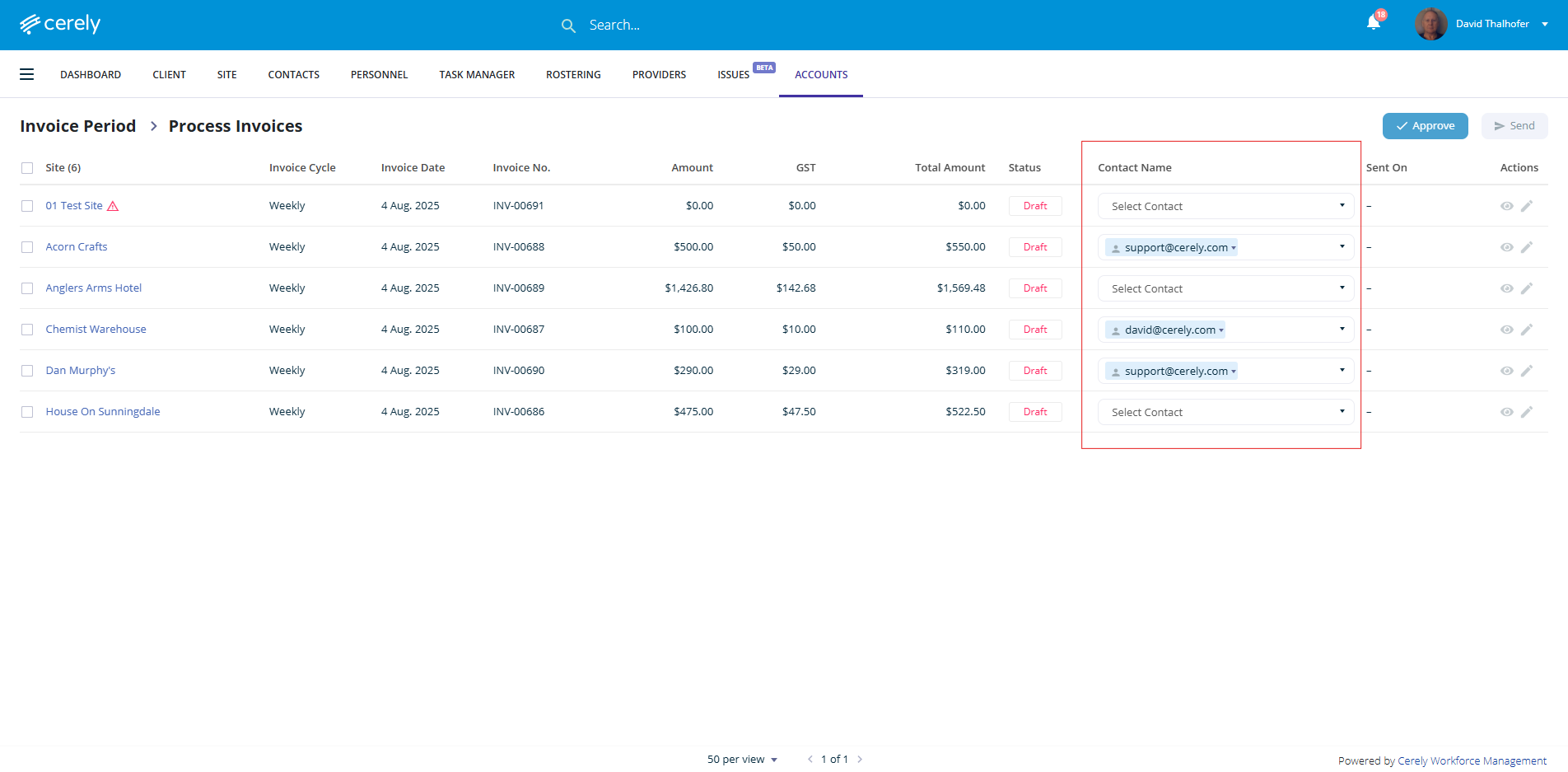Open the Task Manager tab
Screen dimensions: 1568x772
pyautogui.click(x=477, y=75)
